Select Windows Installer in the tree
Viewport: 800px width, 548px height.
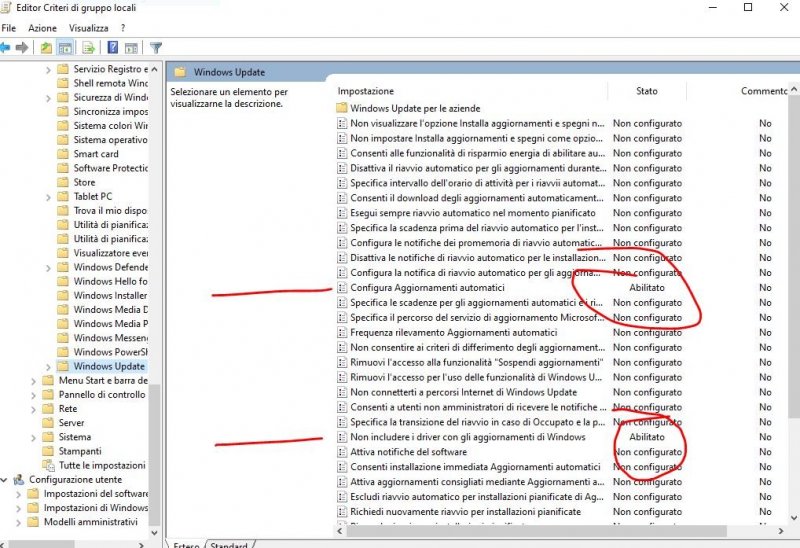[110, 295]
